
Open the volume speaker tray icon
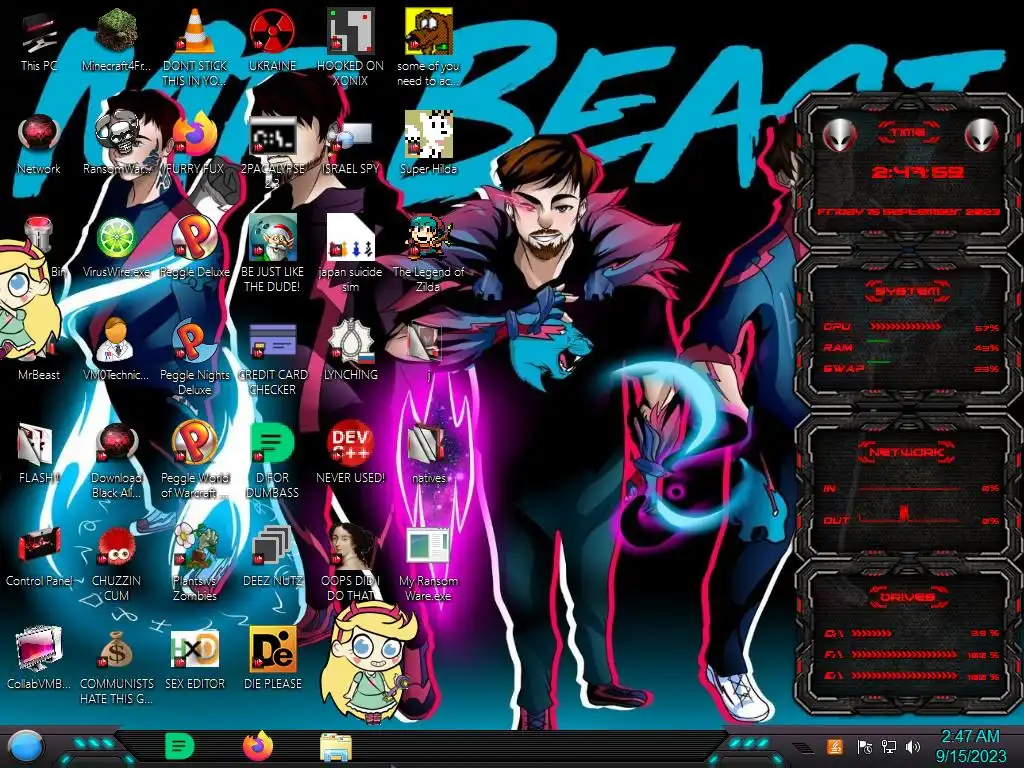click(913, 746)
